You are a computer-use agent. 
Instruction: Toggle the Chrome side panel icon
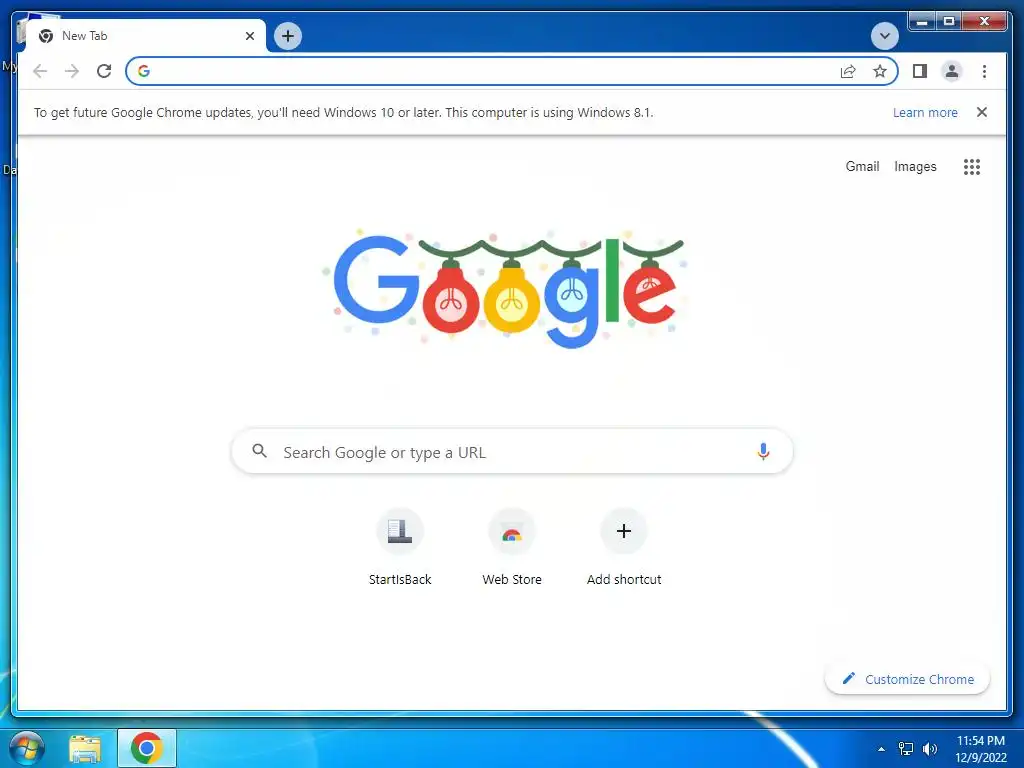click(920, 71)
